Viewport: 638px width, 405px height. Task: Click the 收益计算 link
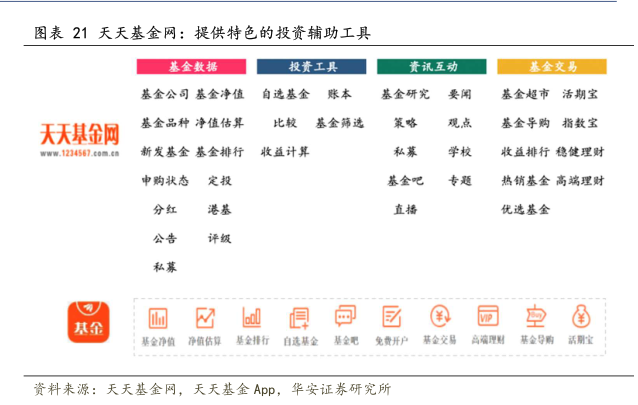click(285, 152)
